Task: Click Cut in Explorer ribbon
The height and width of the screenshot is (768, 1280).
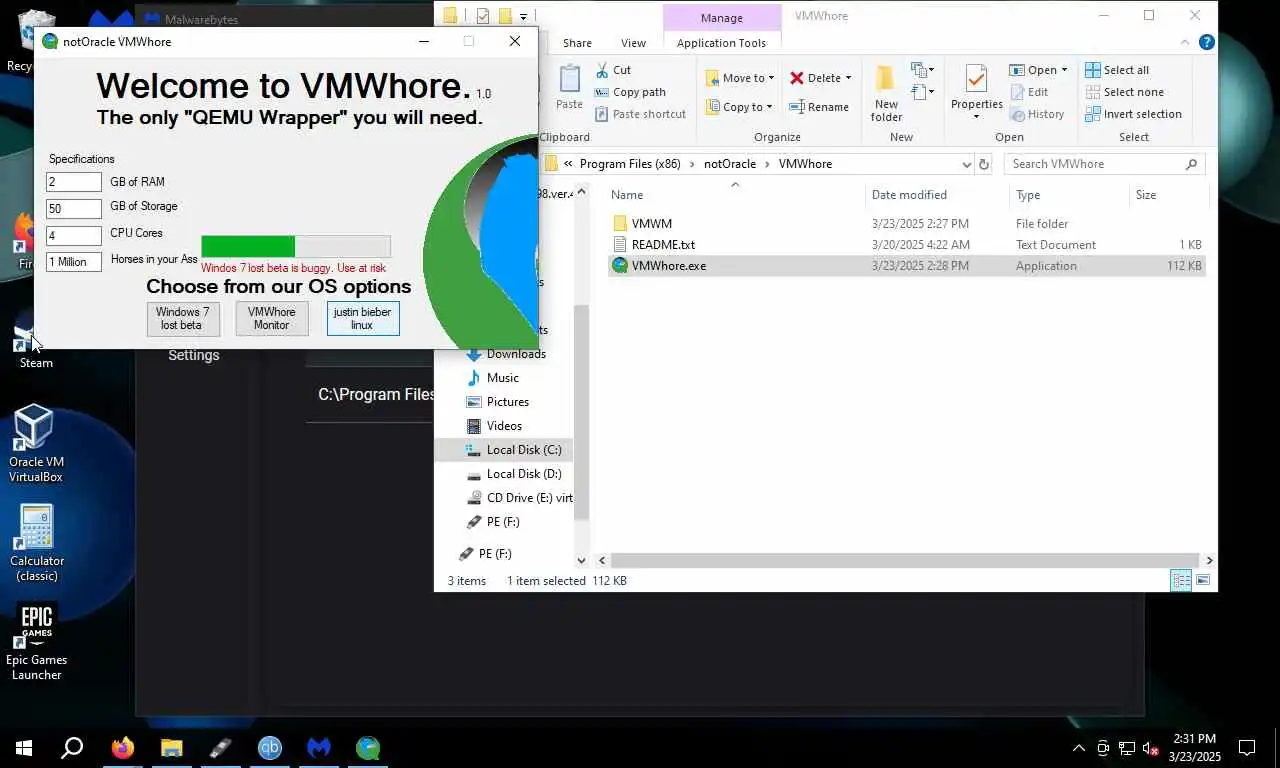Action: (613, 70)
